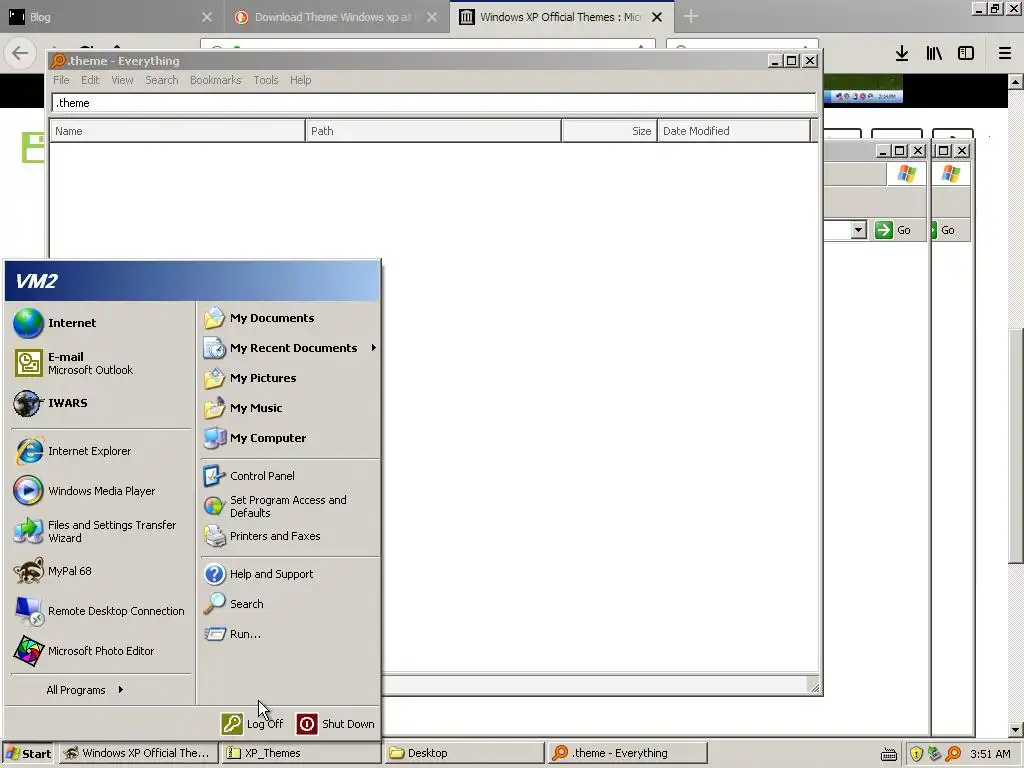The width and height of the screenshot is (1024, 768).
Task: Switch to the Blog browser tab
Action: (111, 17)
